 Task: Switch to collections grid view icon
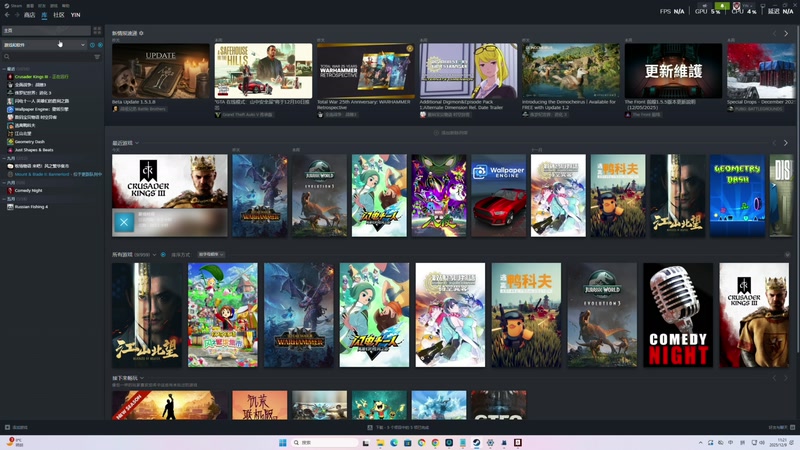point(97,31)
